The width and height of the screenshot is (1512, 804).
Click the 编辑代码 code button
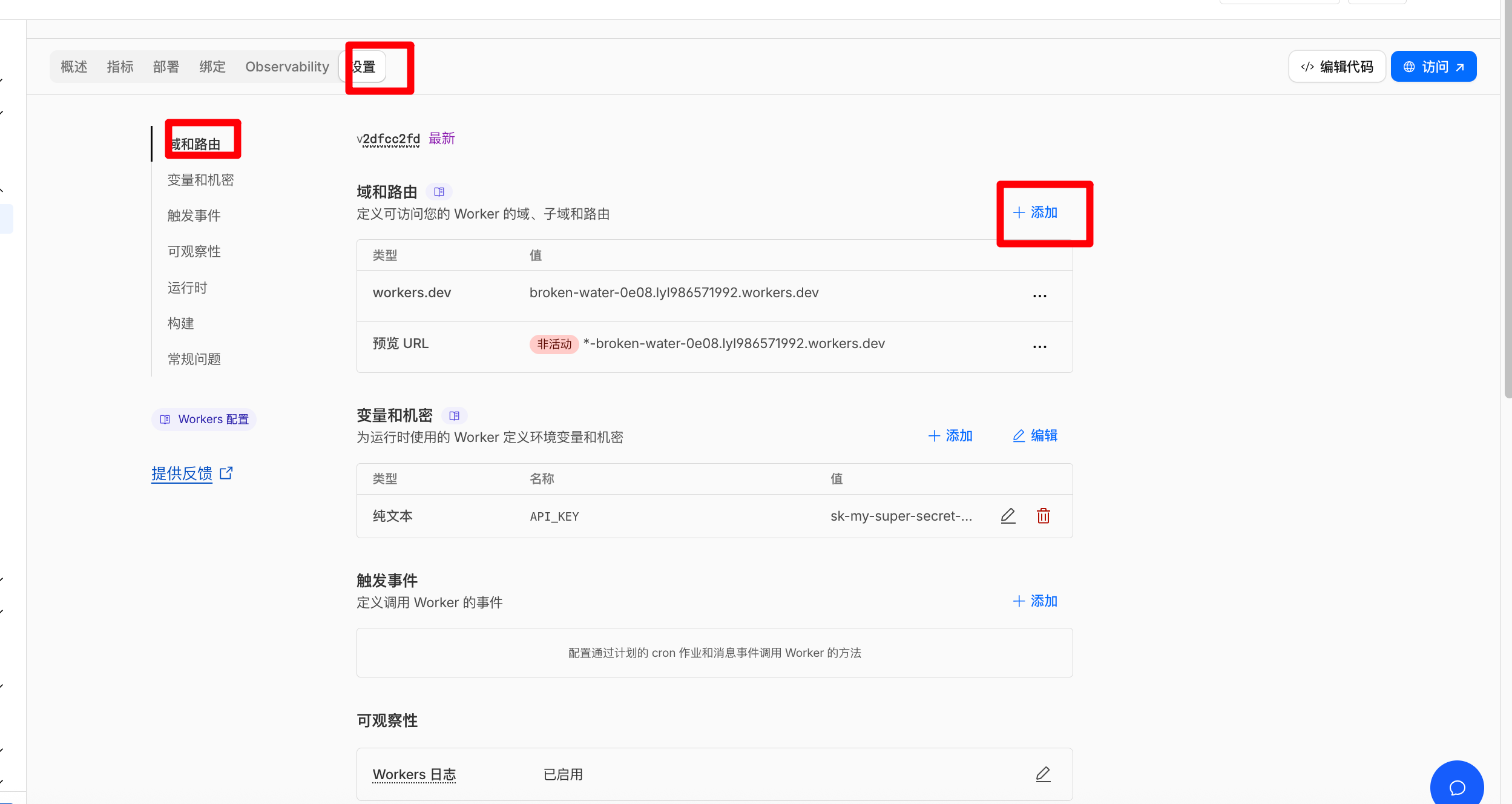(1336, 67)
